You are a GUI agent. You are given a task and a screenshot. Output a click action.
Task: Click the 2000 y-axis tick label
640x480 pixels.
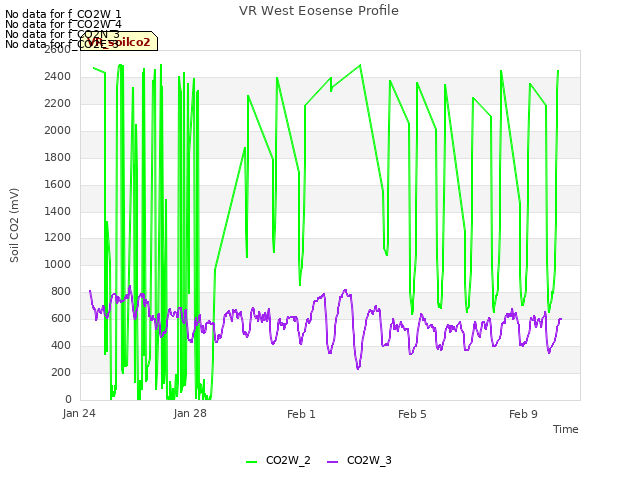(58, 131)
